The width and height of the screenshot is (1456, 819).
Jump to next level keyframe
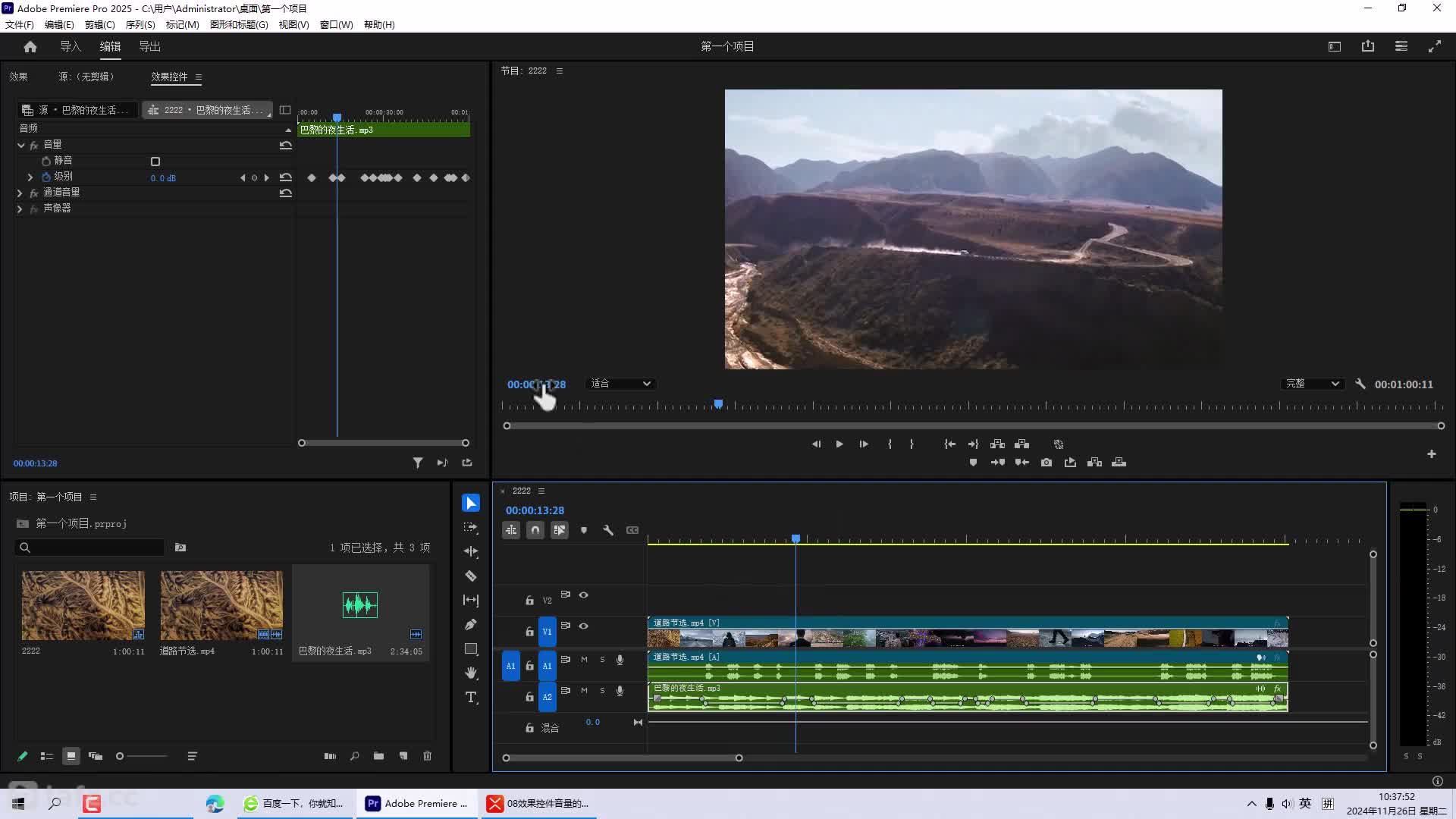[x=267, y=177]
